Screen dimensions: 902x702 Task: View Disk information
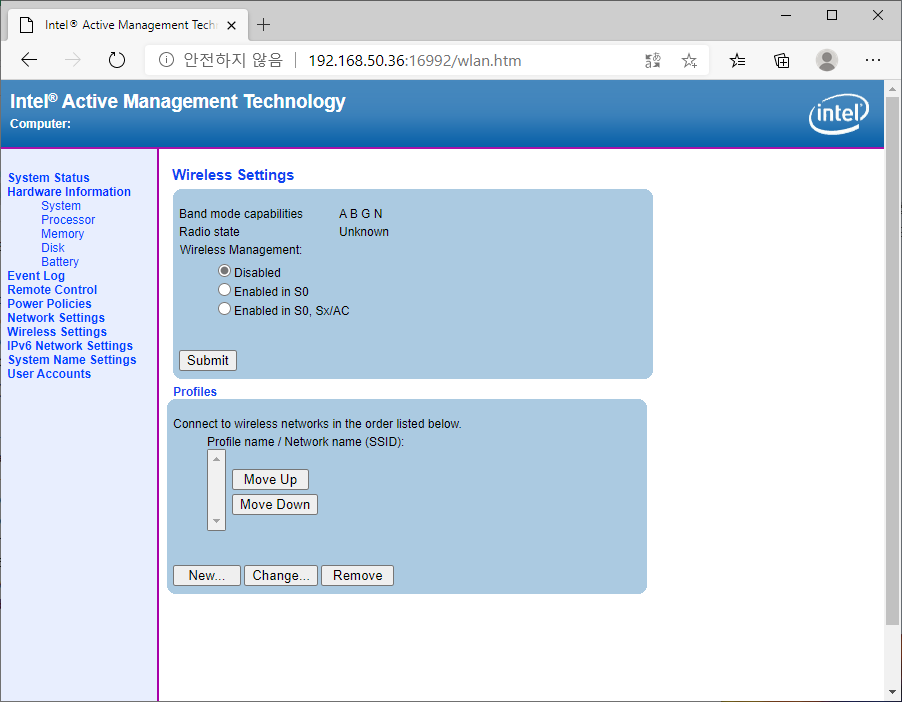pos(53,247)
